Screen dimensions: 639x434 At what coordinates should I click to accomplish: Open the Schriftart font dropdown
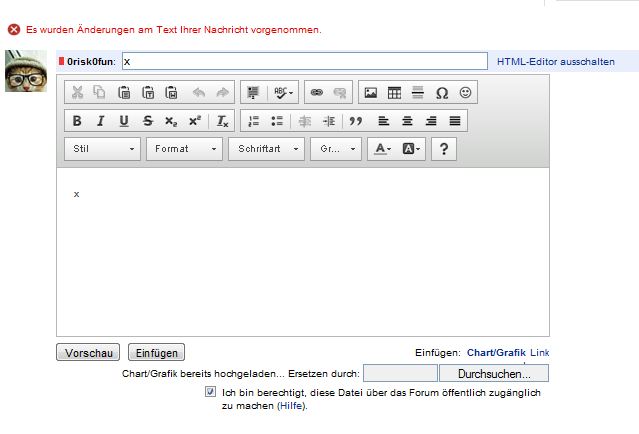(266, 149)
